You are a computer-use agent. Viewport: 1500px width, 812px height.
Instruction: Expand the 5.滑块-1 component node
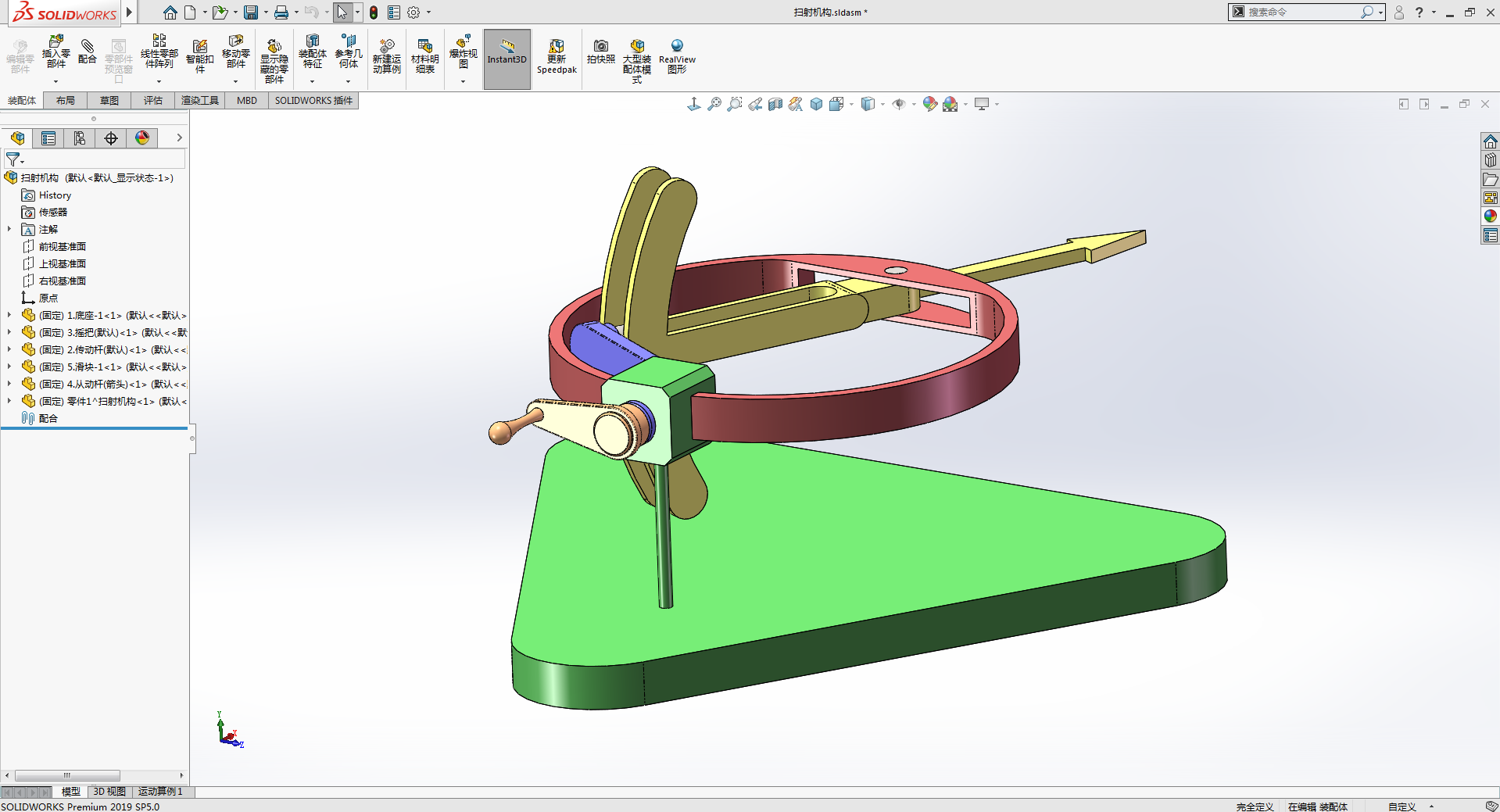click(9, 367)
